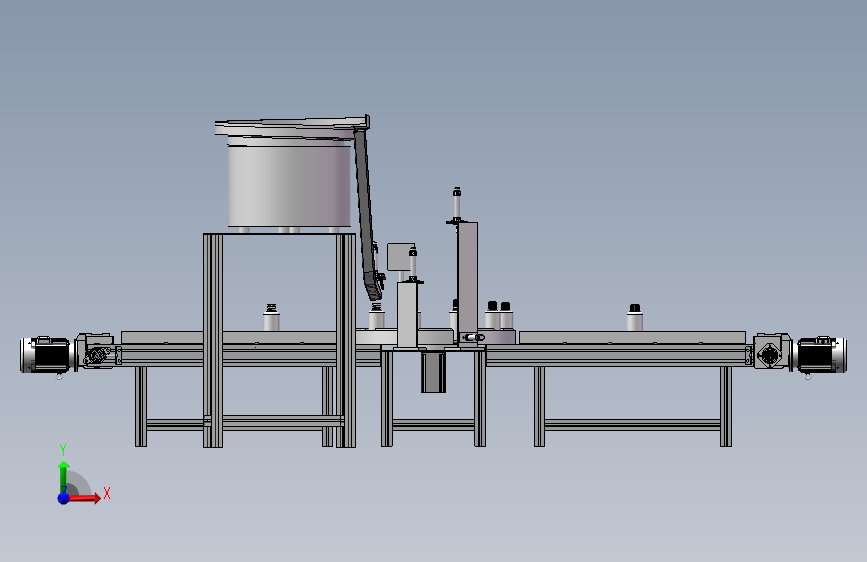Select the right conveyor belt surface
The height and width of the screenshot is (562, 867).
point(633,337)
